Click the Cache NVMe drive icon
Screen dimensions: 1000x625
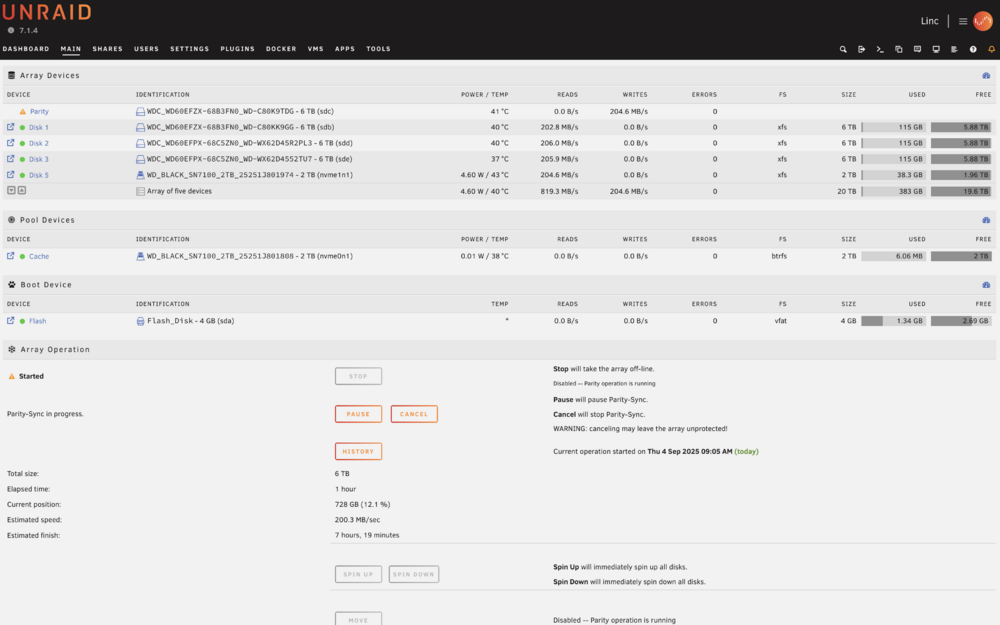pyautogui.click(x=140, y=256)
